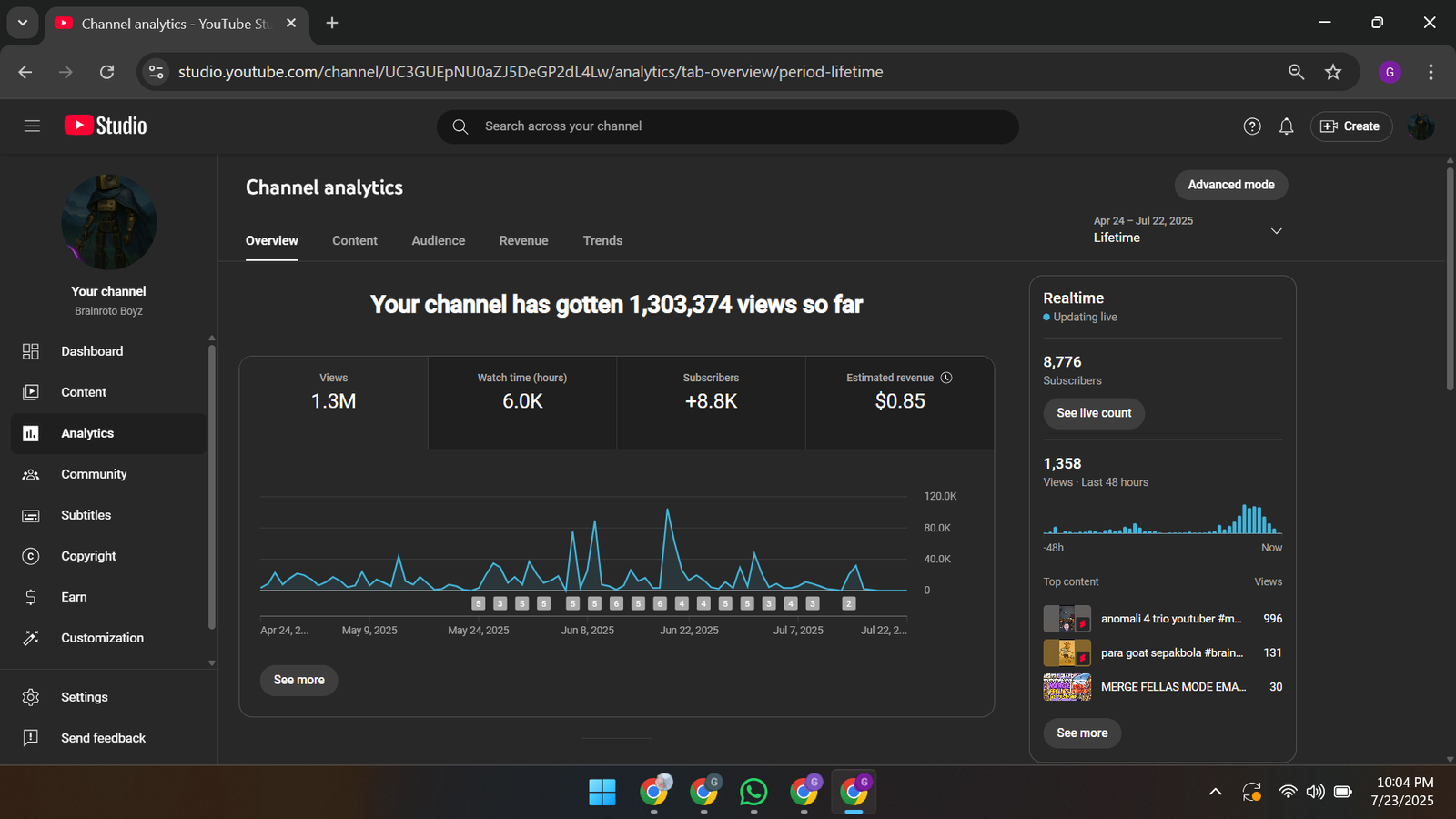Click the video marker 6 near Jun 22
Screen dimensions: 1456x819
660,603
